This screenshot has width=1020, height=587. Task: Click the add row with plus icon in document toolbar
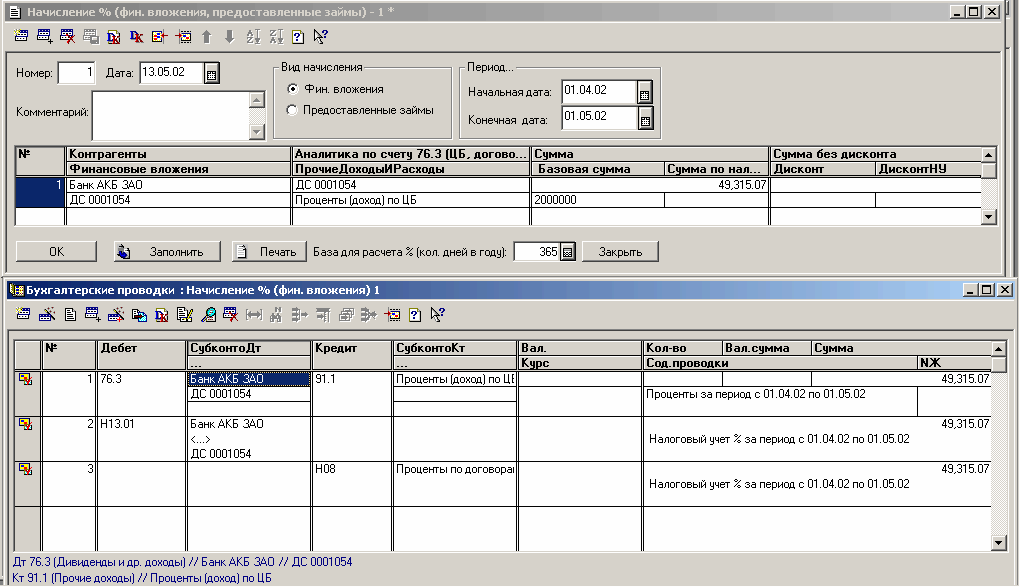pyautogui.click(x=44, y=36)
